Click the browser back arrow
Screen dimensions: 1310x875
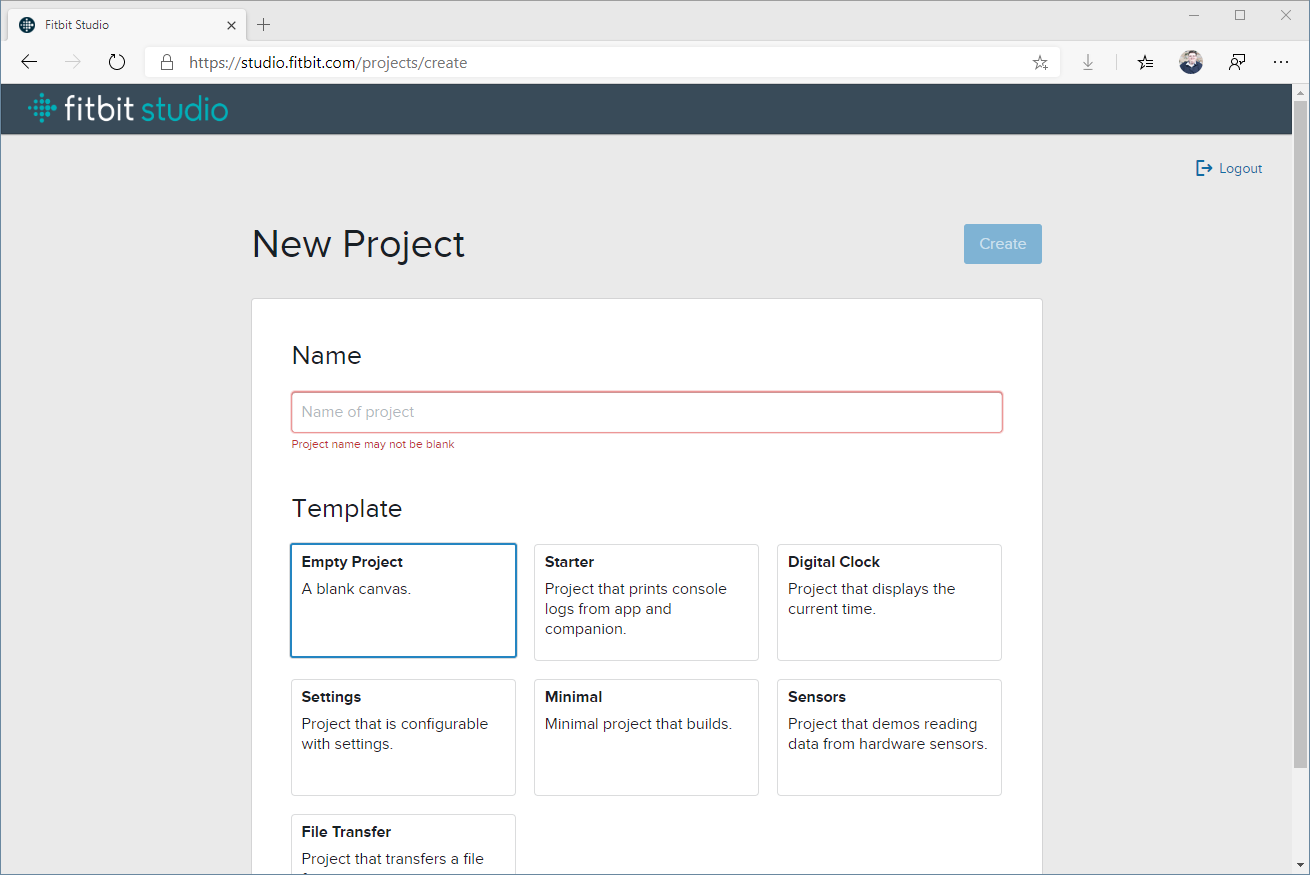point(29,62)
